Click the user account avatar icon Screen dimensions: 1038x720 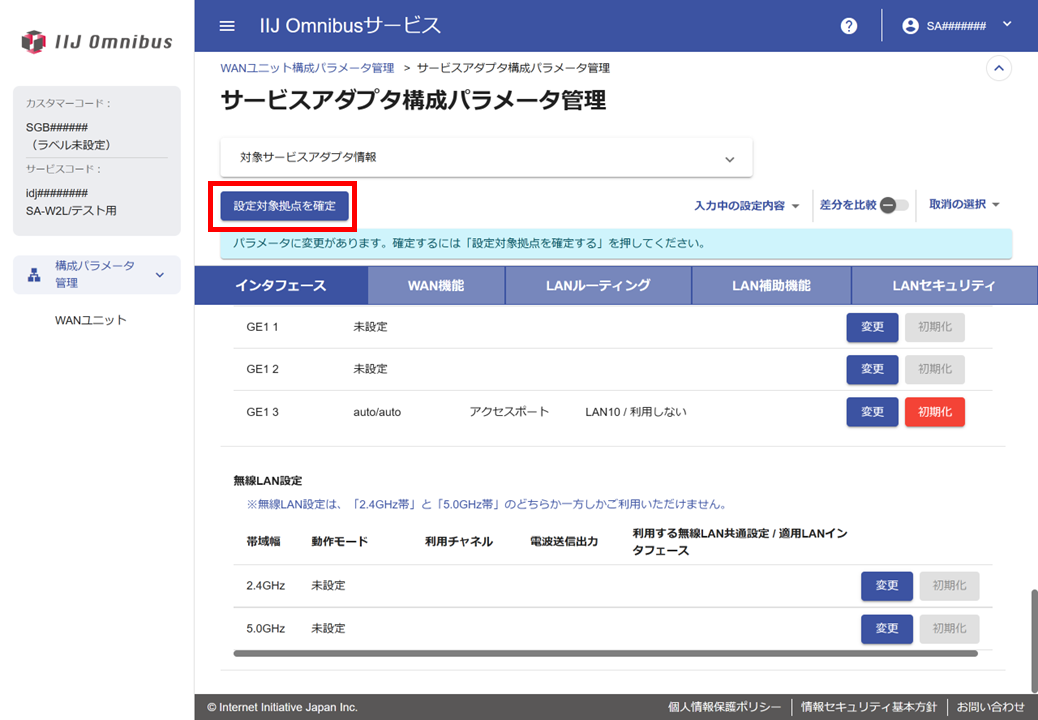[910, 26]
